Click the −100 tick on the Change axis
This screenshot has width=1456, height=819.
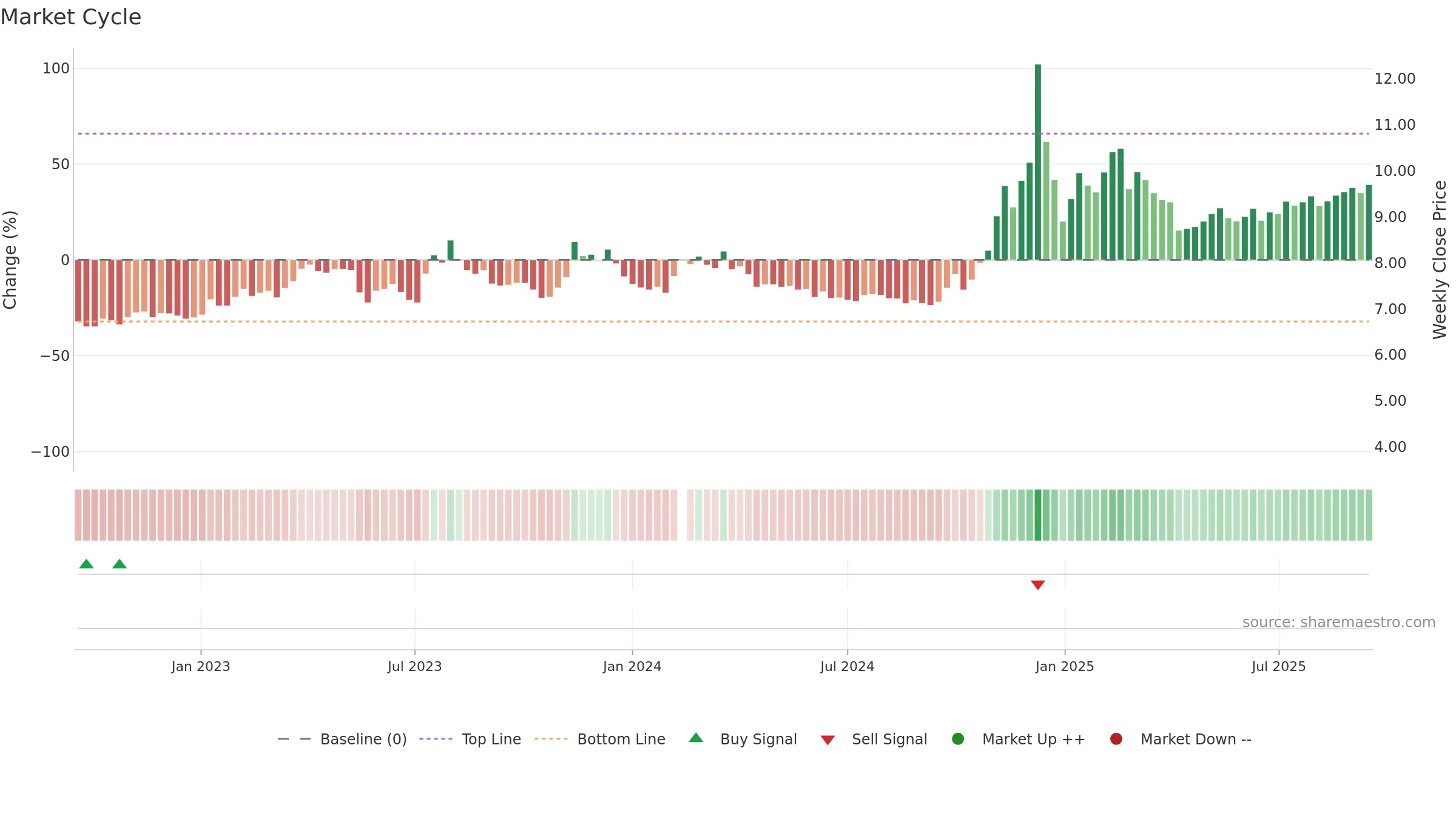(50, 452)
